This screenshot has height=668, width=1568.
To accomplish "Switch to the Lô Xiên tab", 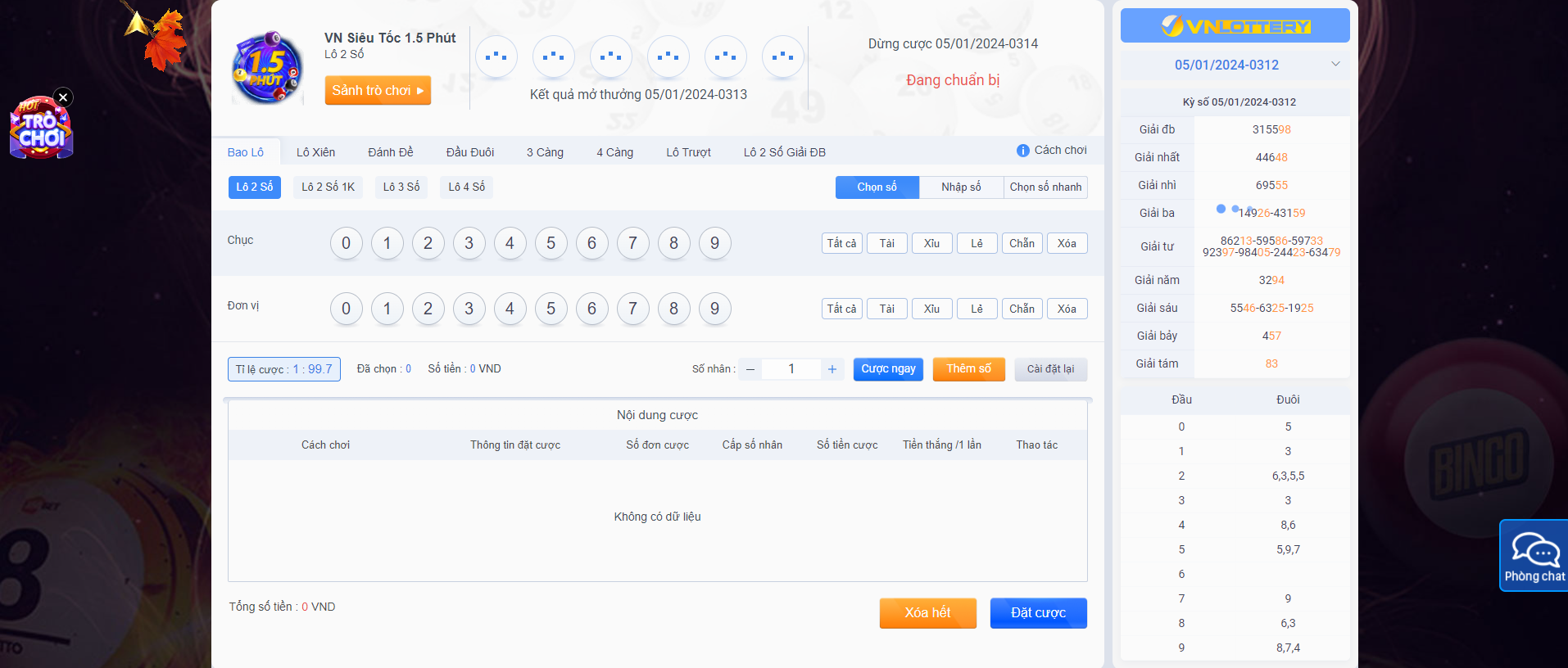I will point(315,152).
